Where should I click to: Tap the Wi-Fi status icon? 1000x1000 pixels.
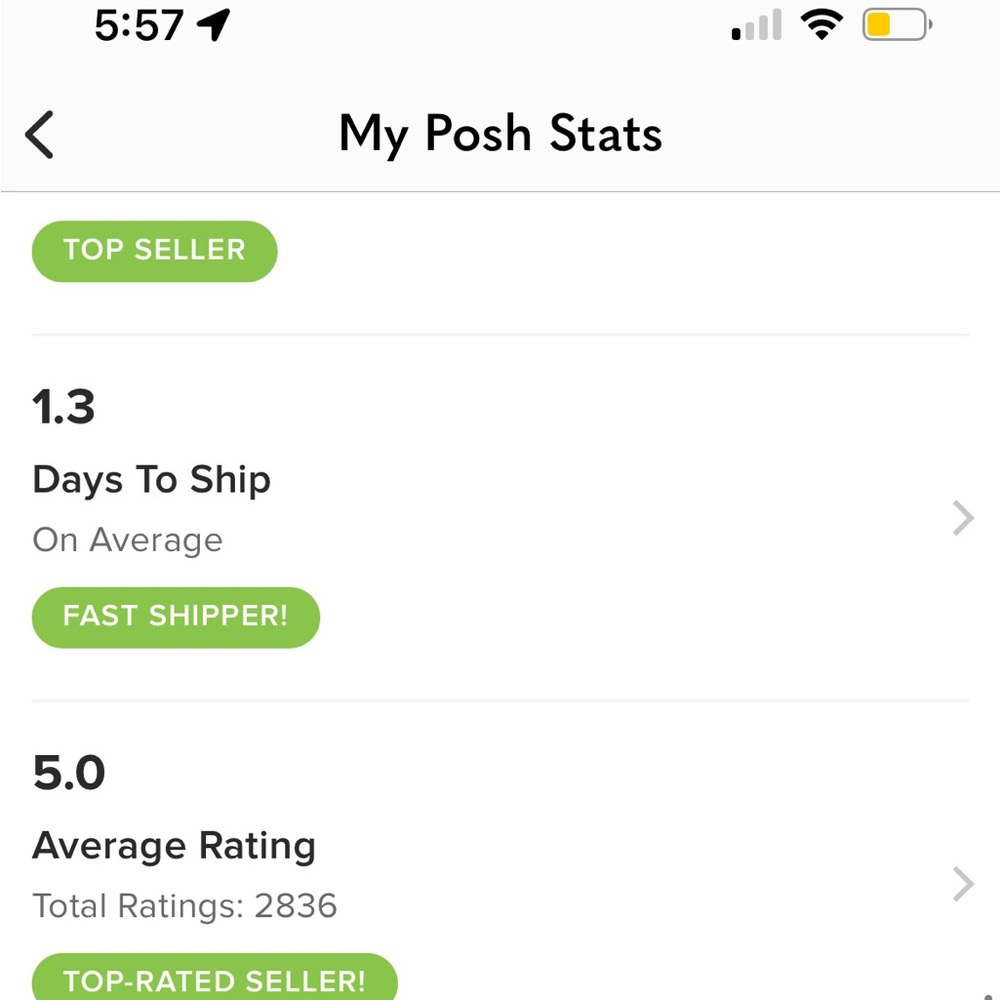(821, 25)
